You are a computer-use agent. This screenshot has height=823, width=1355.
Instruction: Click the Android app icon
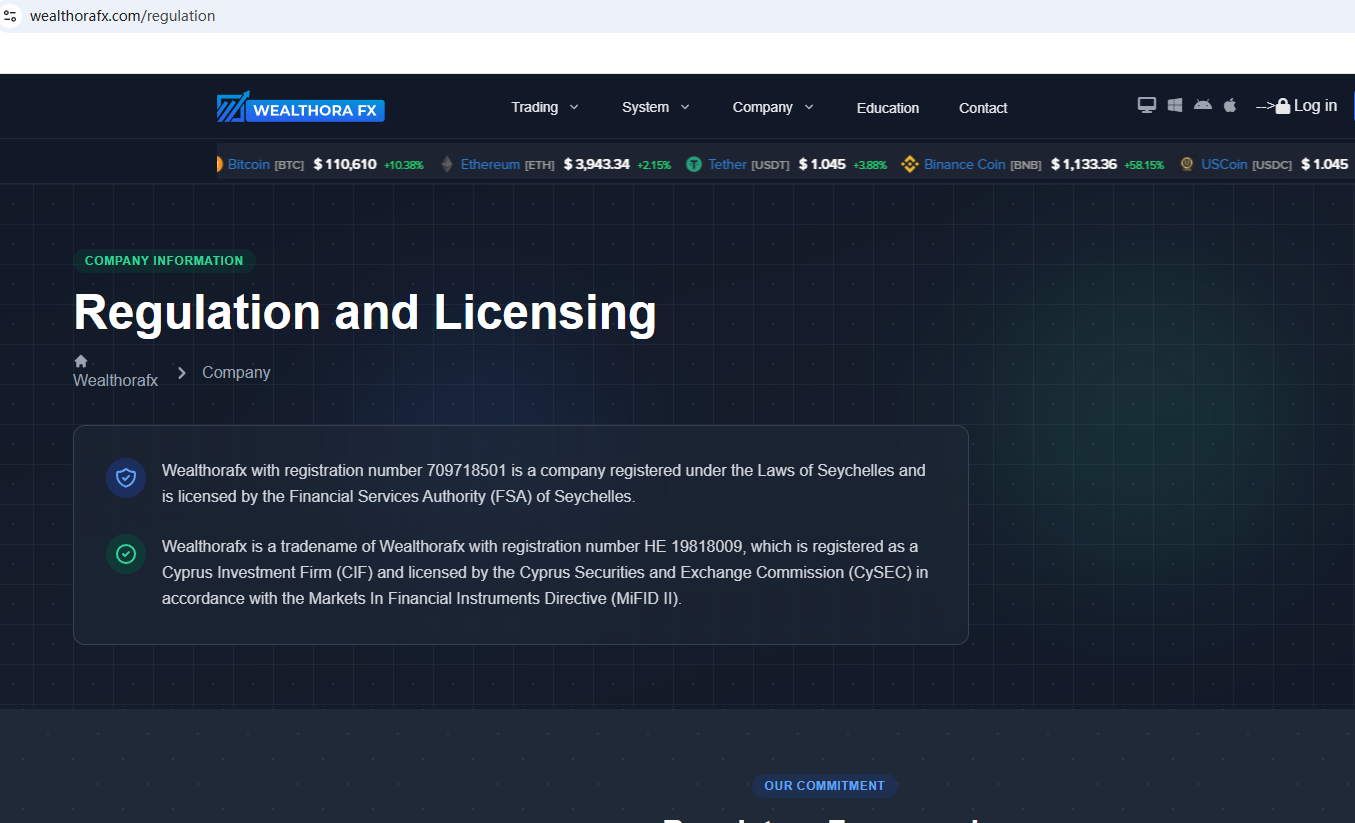[x=1203, y=105]
